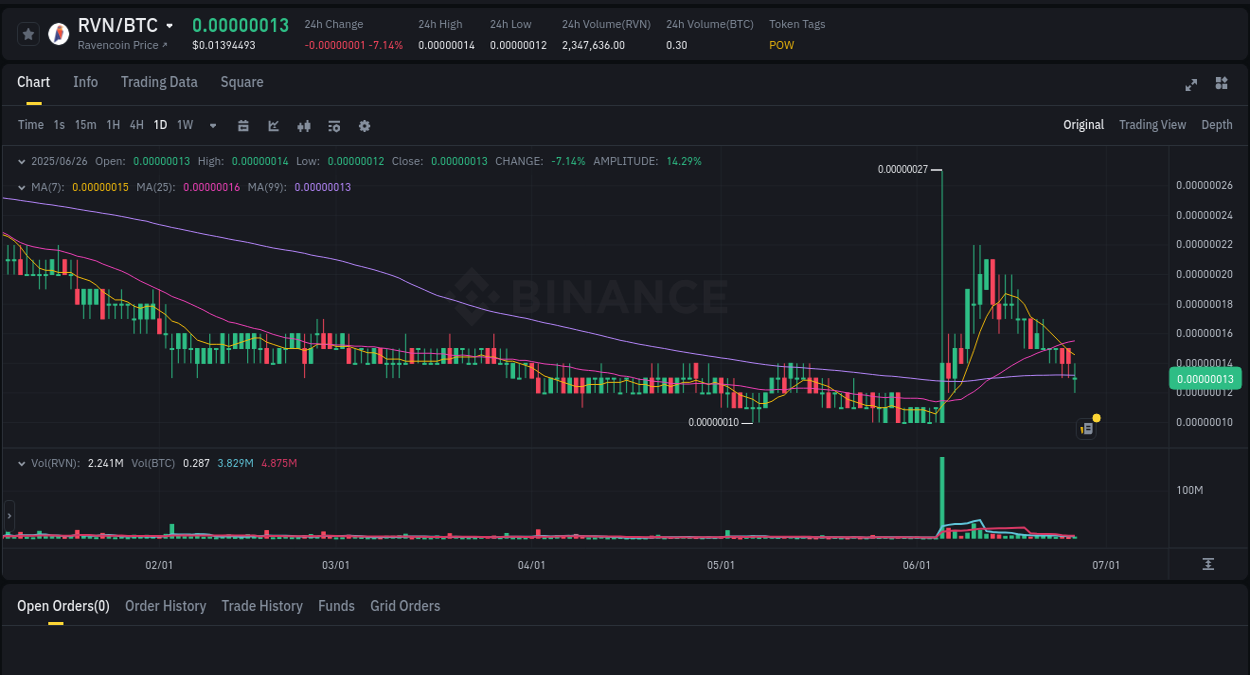
Task: Collapse the Vol(RVN) indicator row chevron
Action: pos(21,462)
